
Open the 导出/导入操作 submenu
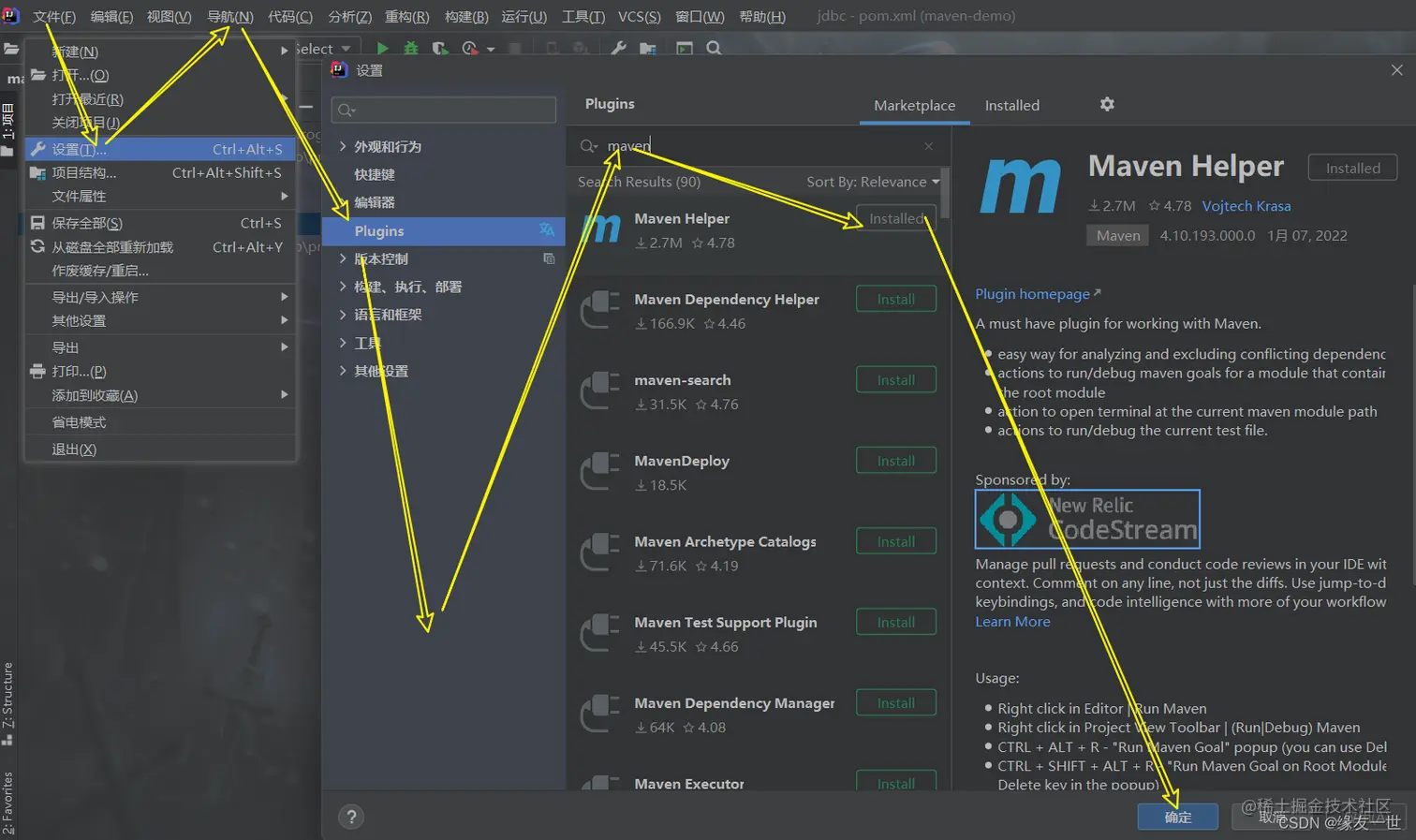click(x=160, y=297)
